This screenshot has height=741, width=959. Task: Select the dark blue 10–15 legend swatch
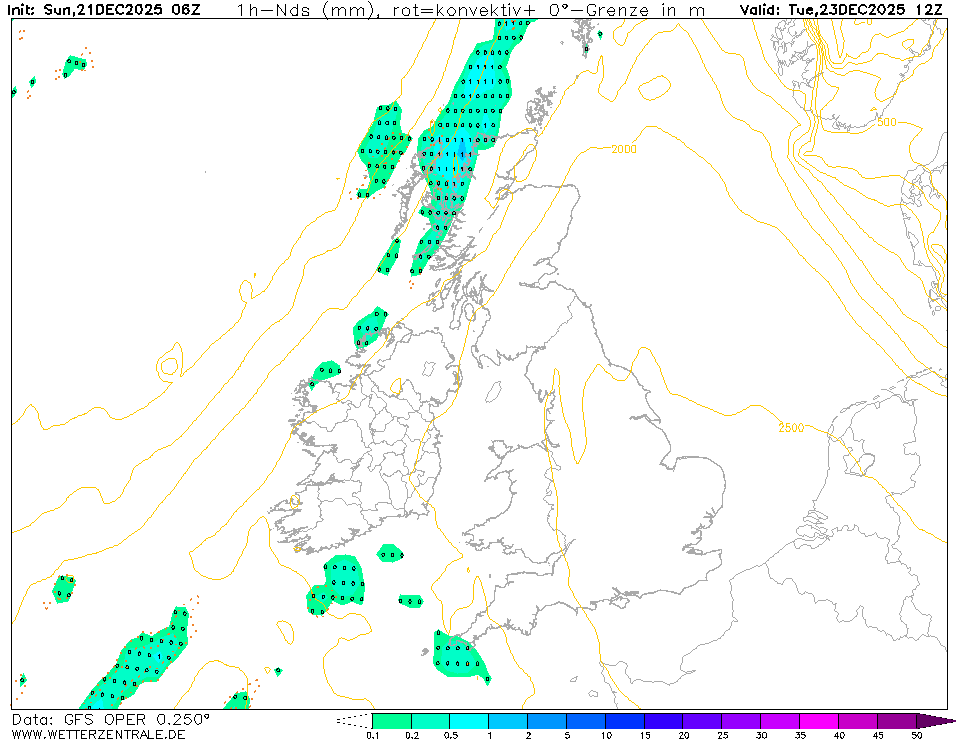(x=625, y=720)
